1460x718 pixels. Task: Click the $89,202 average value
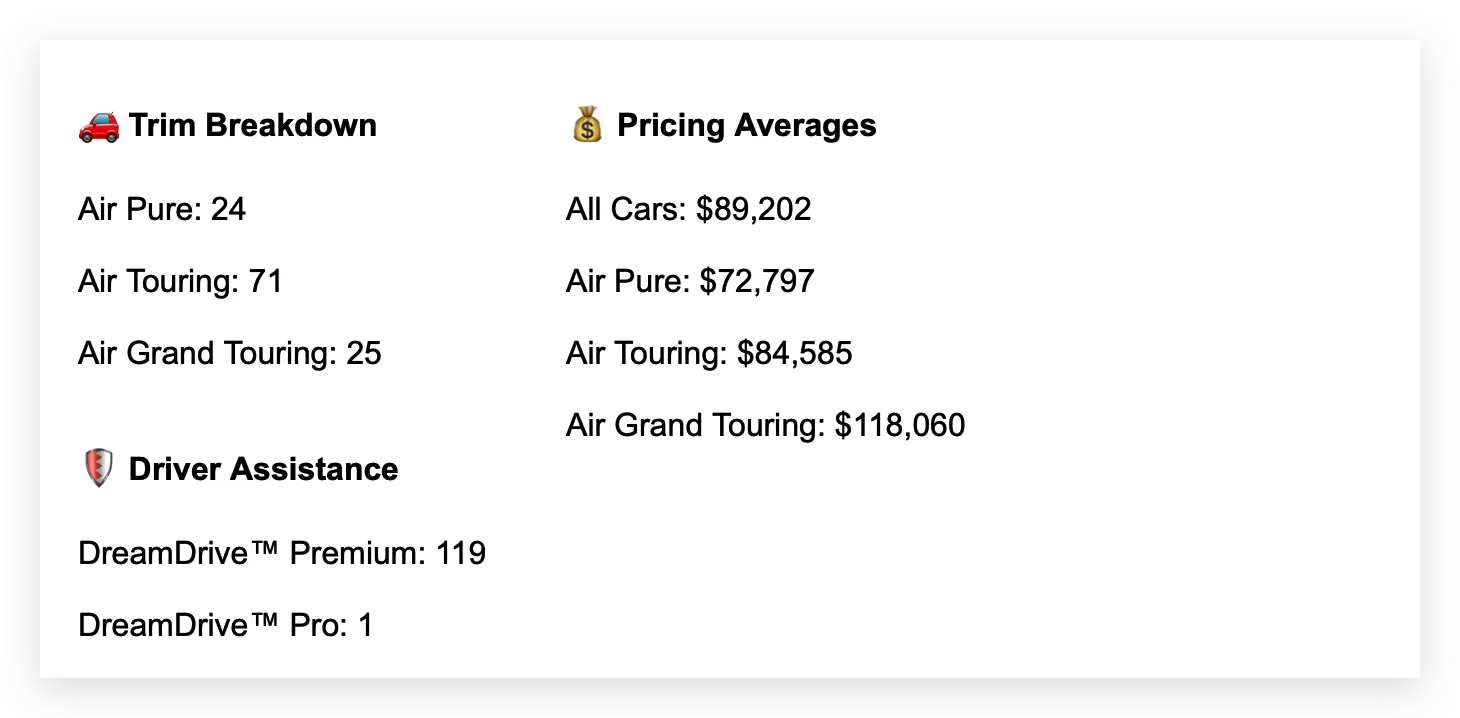[x=755, y=211]
